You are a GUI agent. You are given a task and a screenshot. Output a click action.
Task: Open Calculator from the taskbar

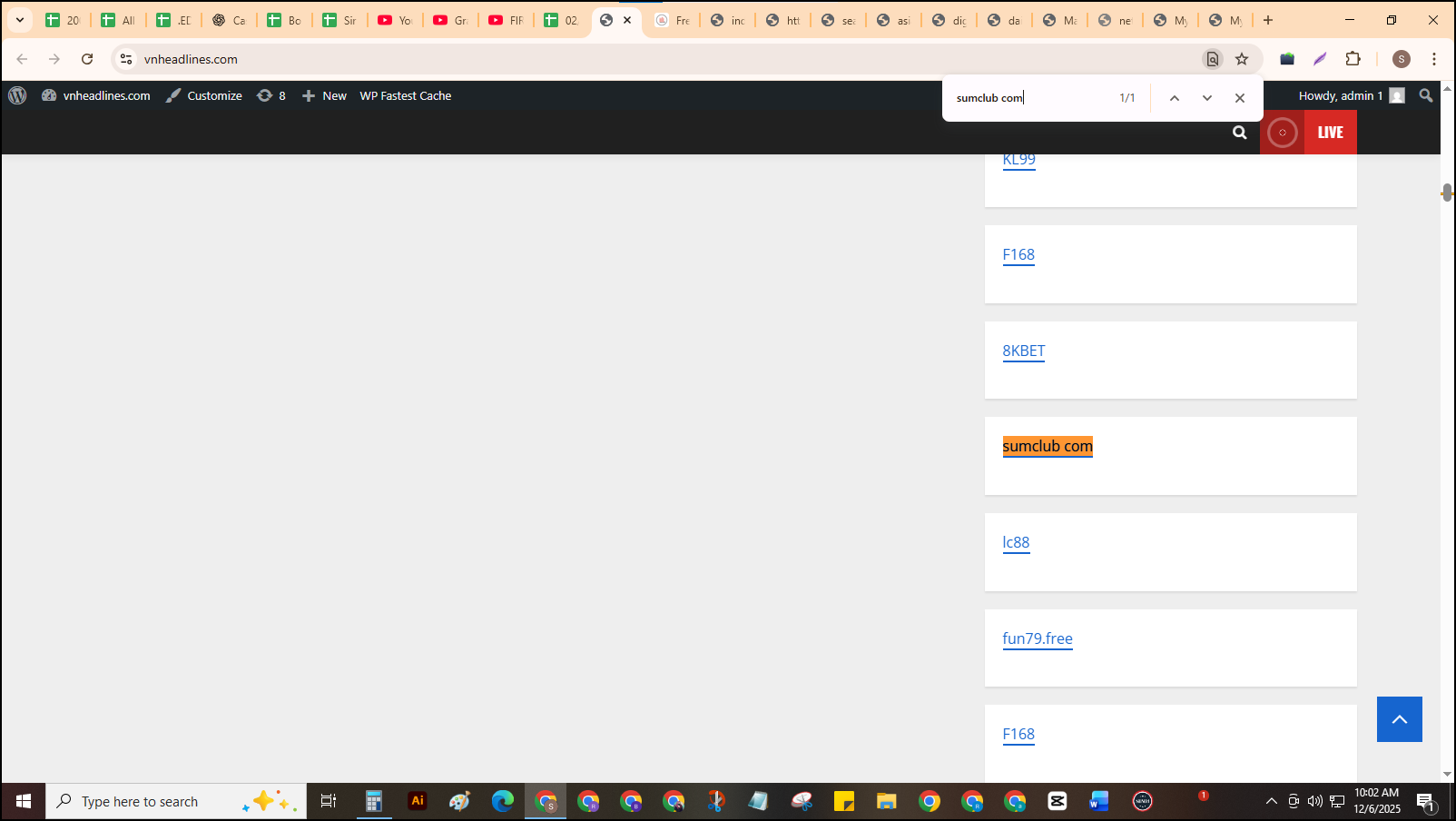(373, 801)
